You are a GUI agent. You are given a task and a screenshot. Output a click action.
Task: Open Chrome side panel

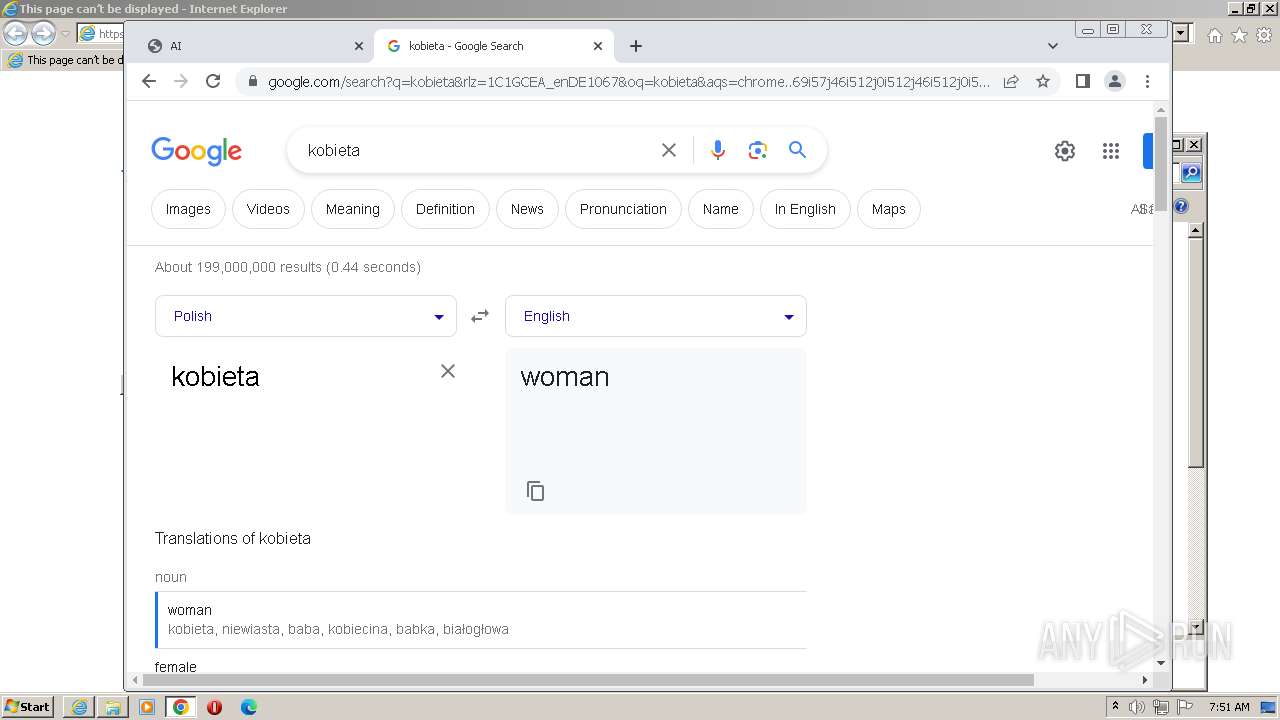pyautogui.click(x=1082, y=81)
